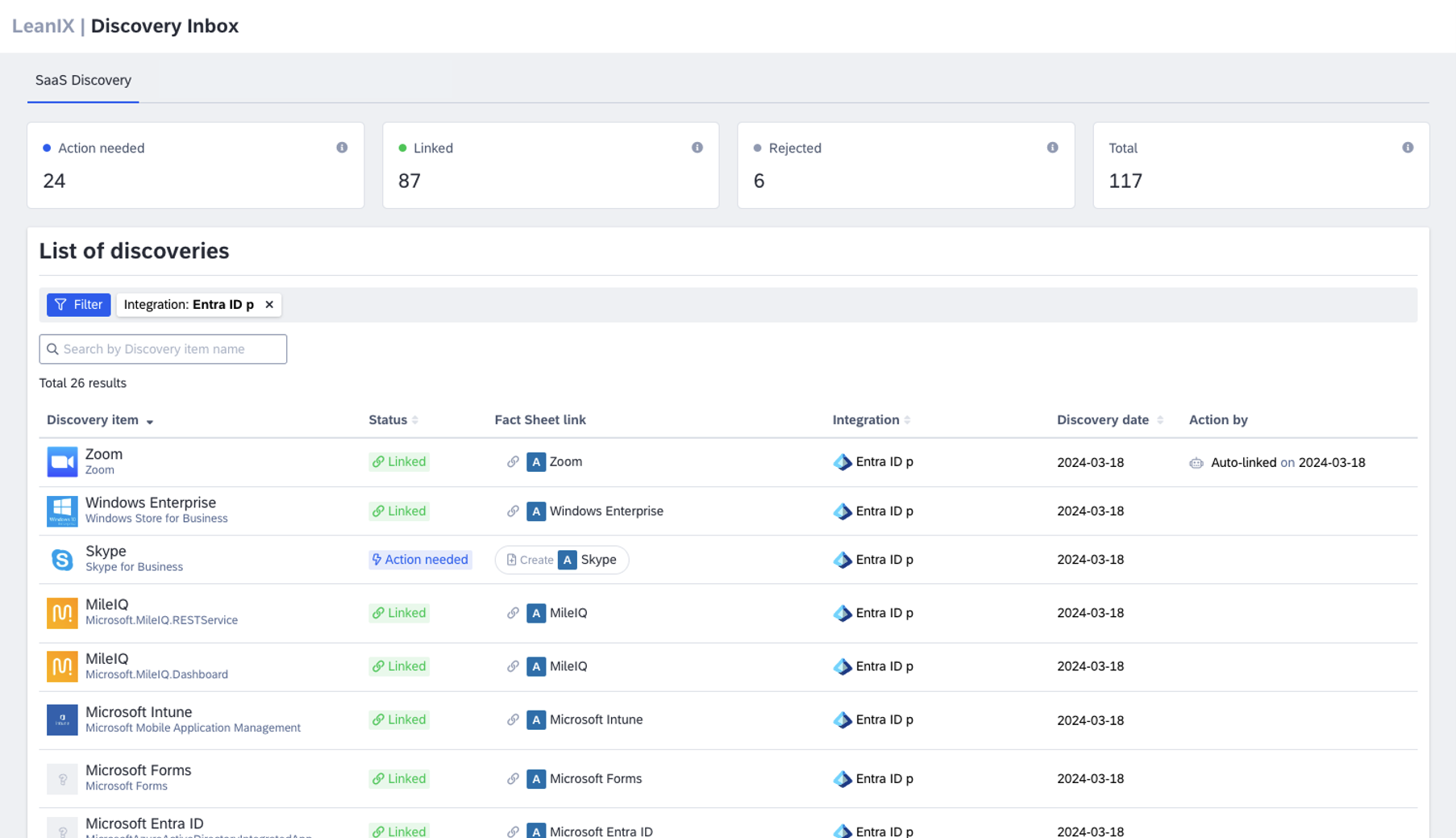Click the Linked status badge for Zoom

coord(399,462)
